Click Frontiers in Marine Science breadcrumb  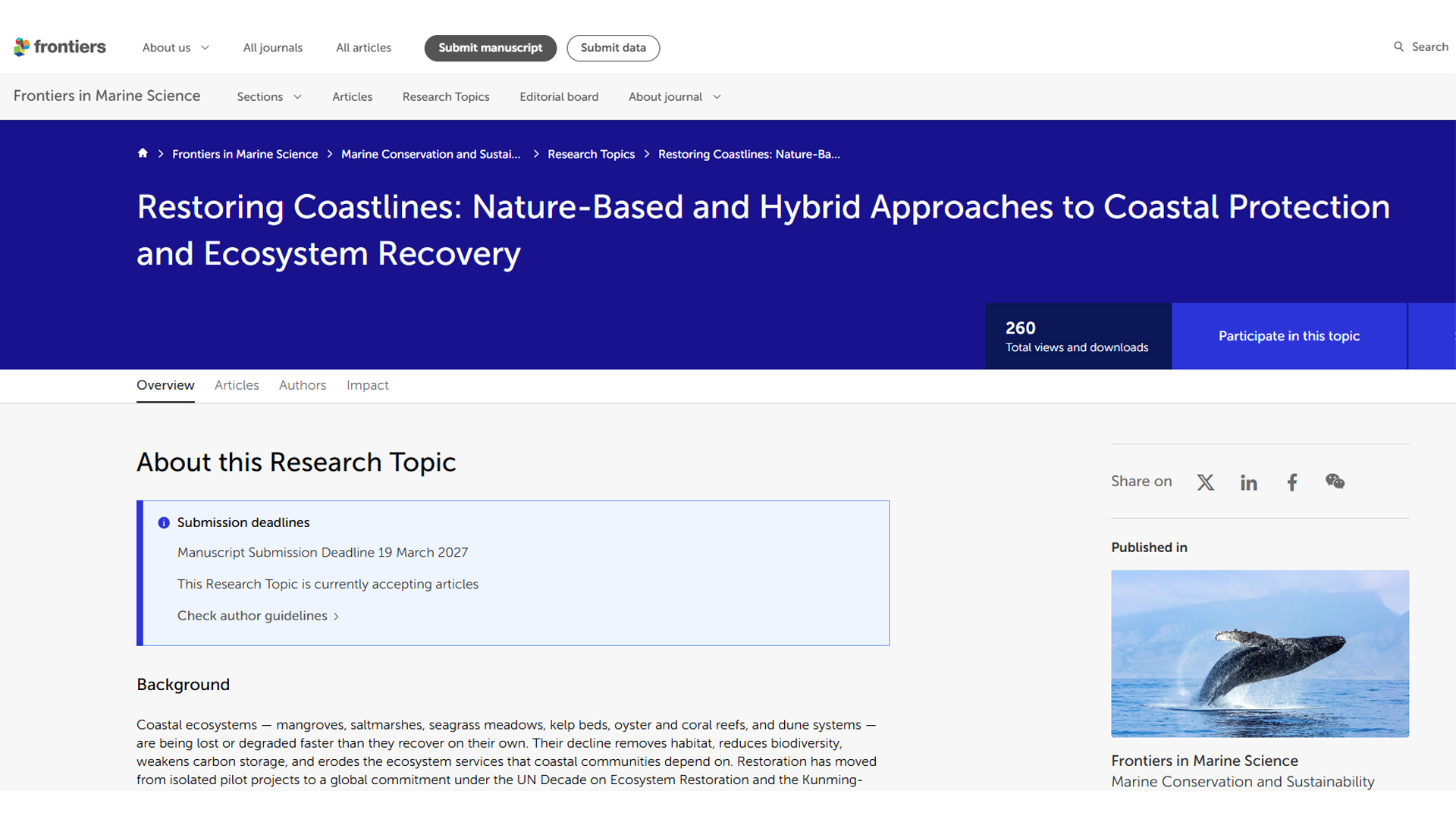[245, 154]
